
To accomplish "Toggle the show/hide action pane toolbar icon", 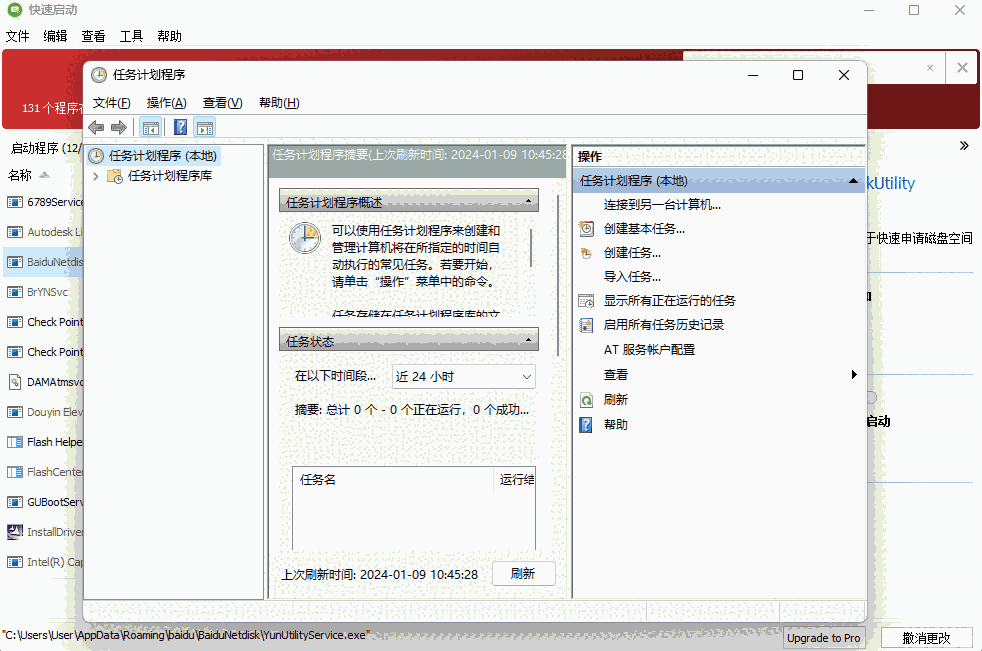I will point(204,127).
